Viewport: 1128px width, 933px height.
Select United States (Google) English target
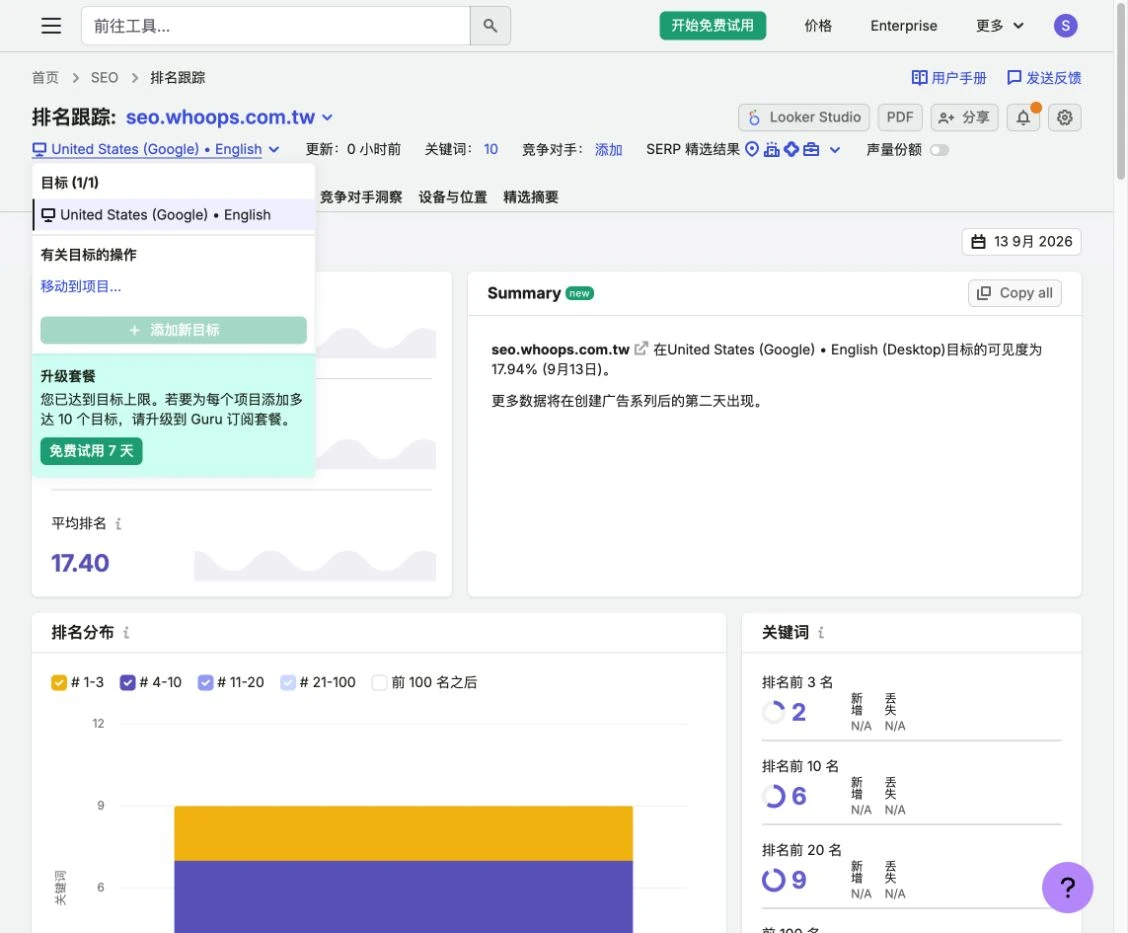(x=174, y=214)
